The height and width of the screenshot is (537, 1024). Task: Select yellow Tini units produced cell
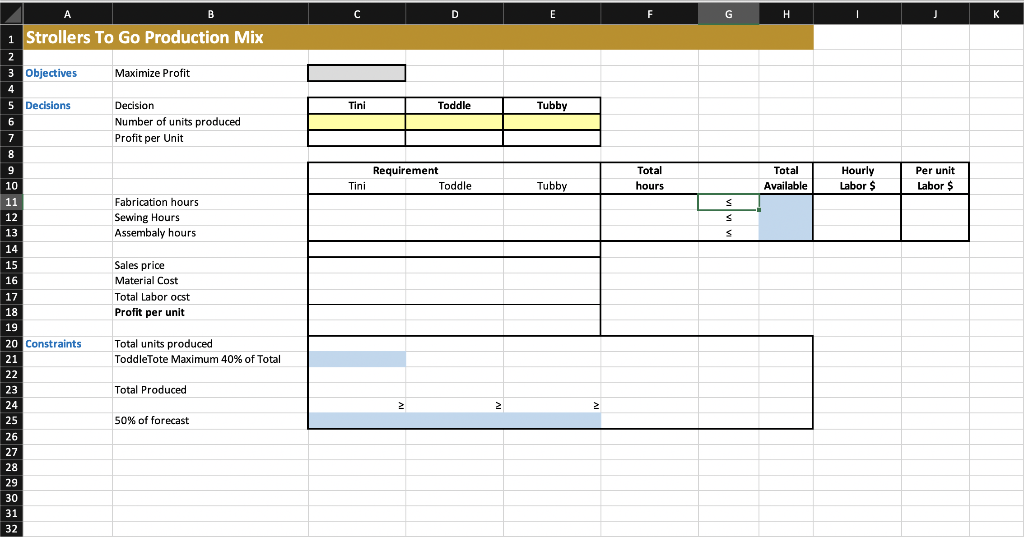coord(357,122)
